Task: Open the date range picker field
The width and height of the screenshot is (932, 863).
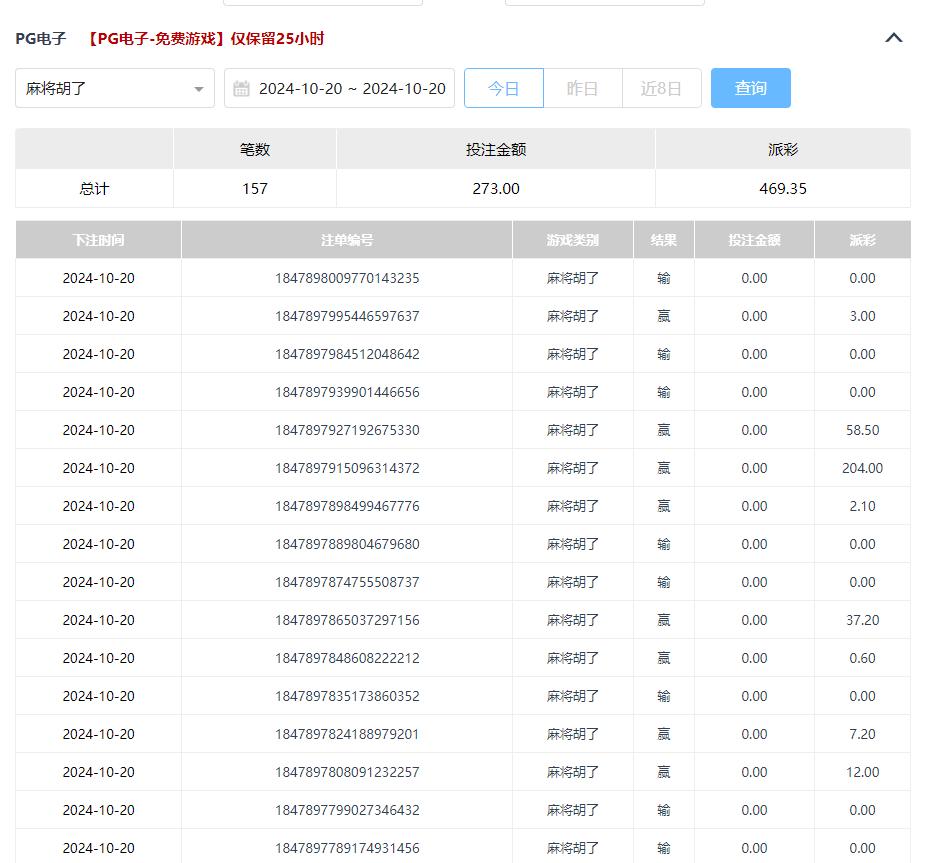Action: (x=351, y=88)
